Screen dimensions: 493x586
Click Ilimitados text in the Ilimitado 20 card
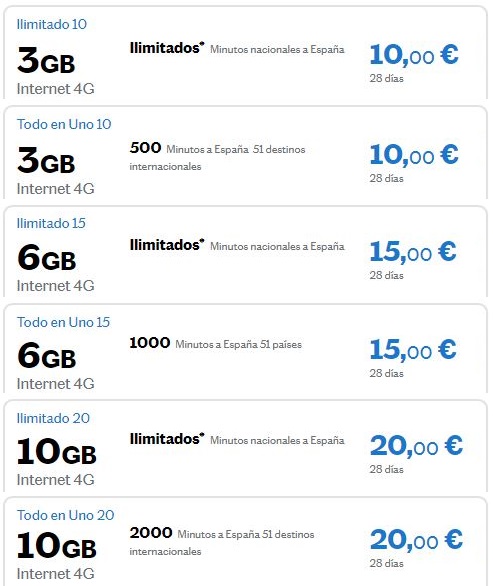point(167,439)
